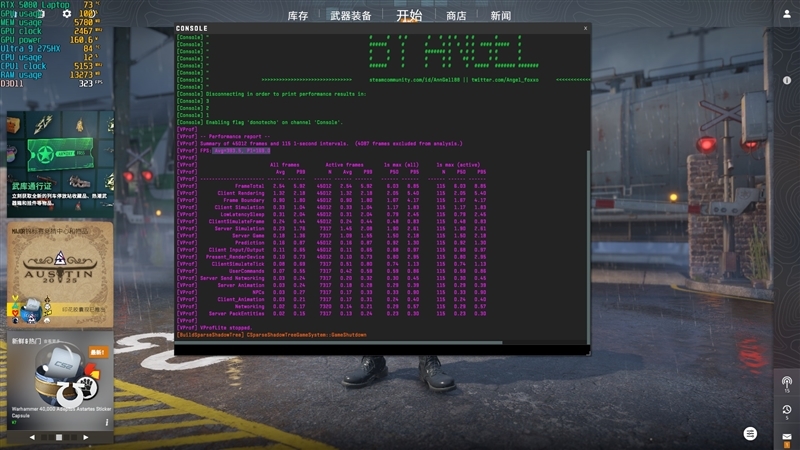Click the round loadout switch button
Viewport: 800px width, 450px height.
[x=750, y=434]
